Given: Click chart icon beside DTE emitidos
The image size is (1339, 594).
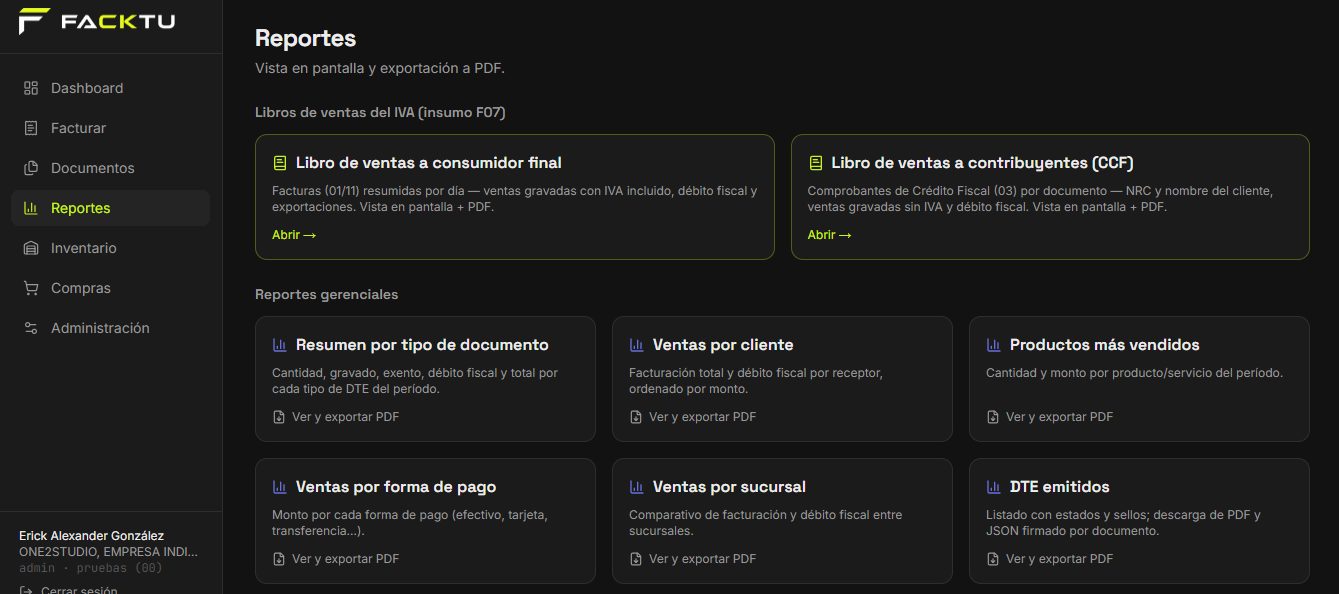Looking at the screenshot, I should click(994, 487).
